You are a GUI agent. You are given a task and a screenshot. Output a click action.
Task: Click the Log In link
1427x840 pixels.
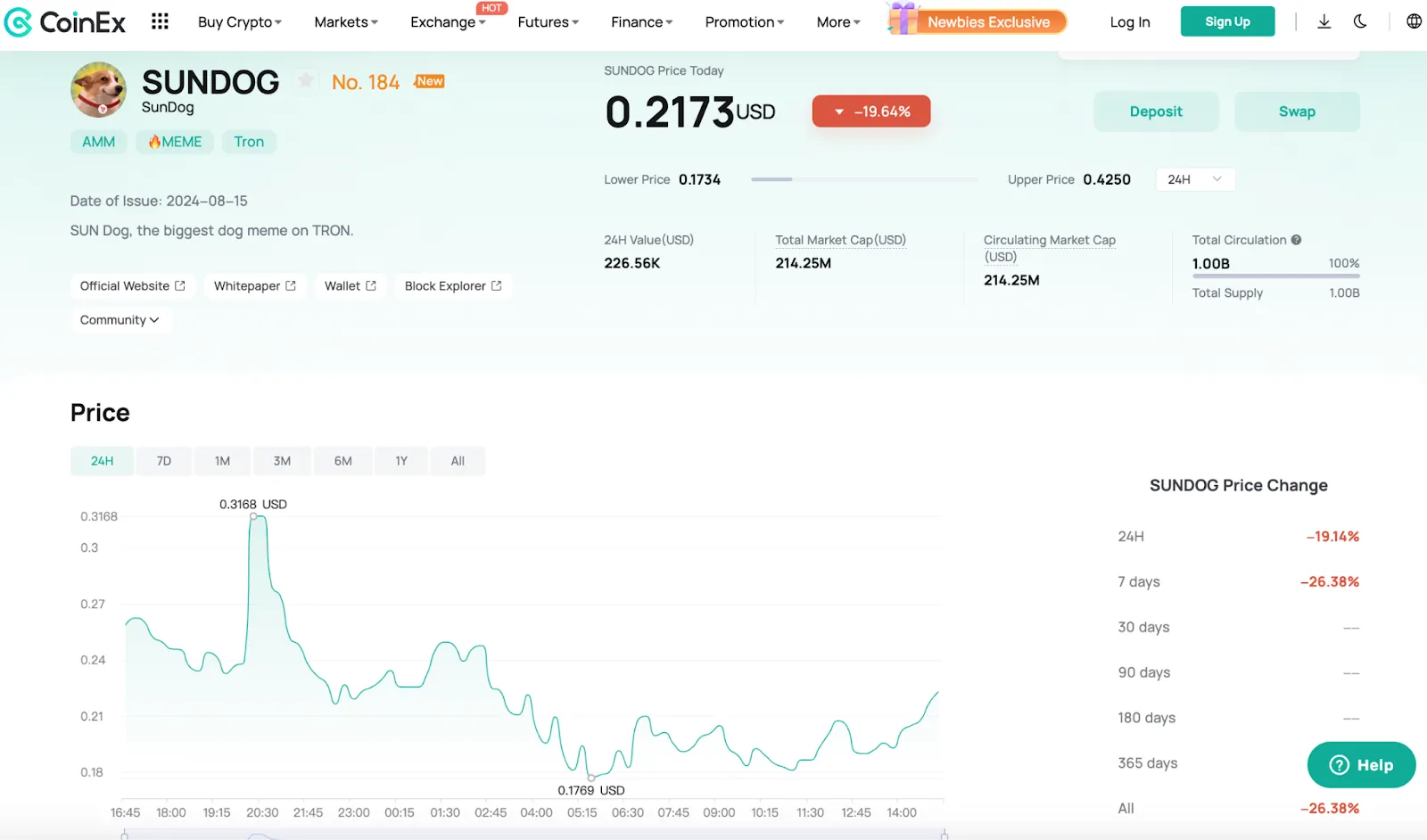pyautogui.click(x=1130, y=22)
